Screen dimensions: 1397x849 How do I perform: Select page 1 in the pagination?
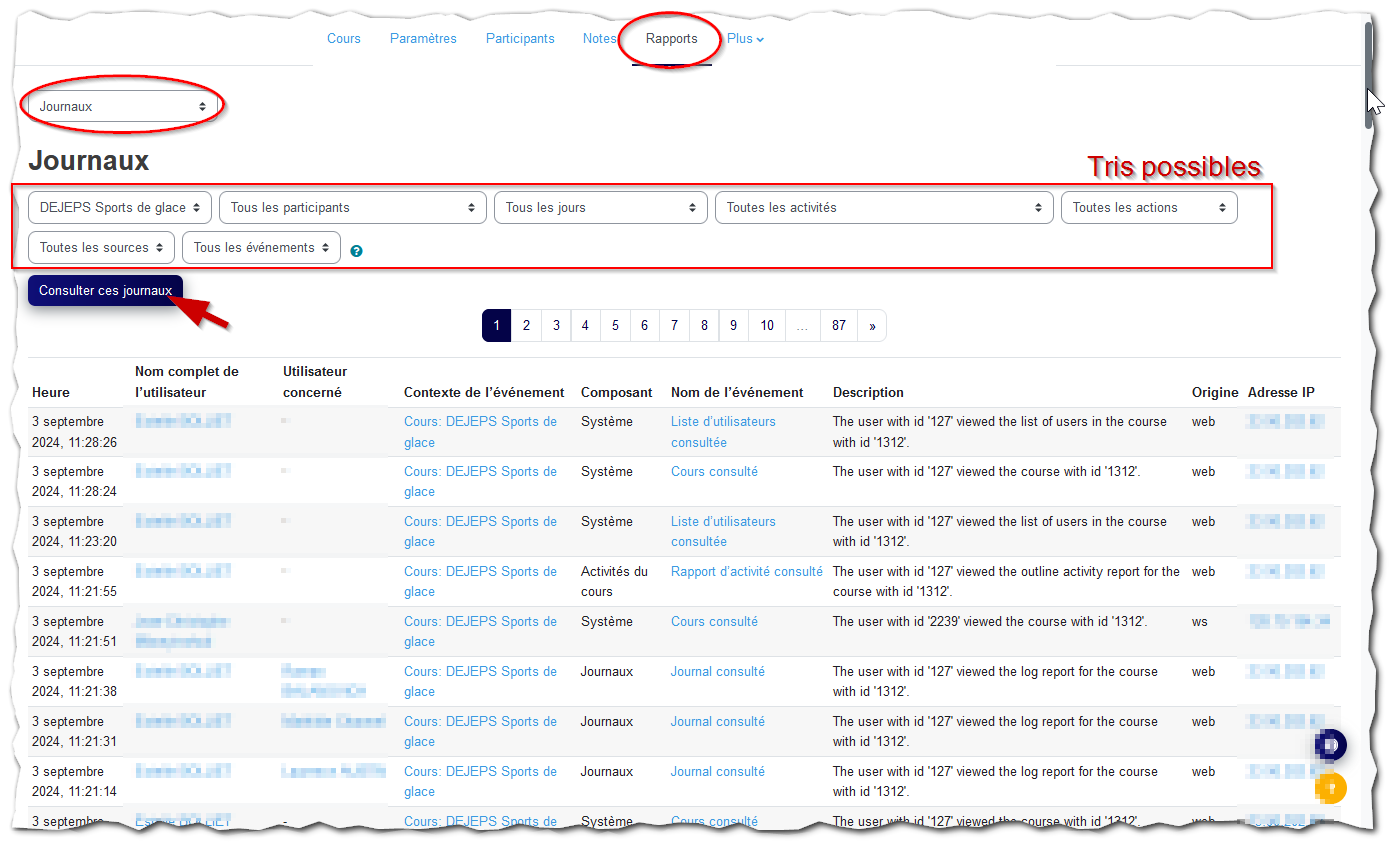(x=497, y=326)
